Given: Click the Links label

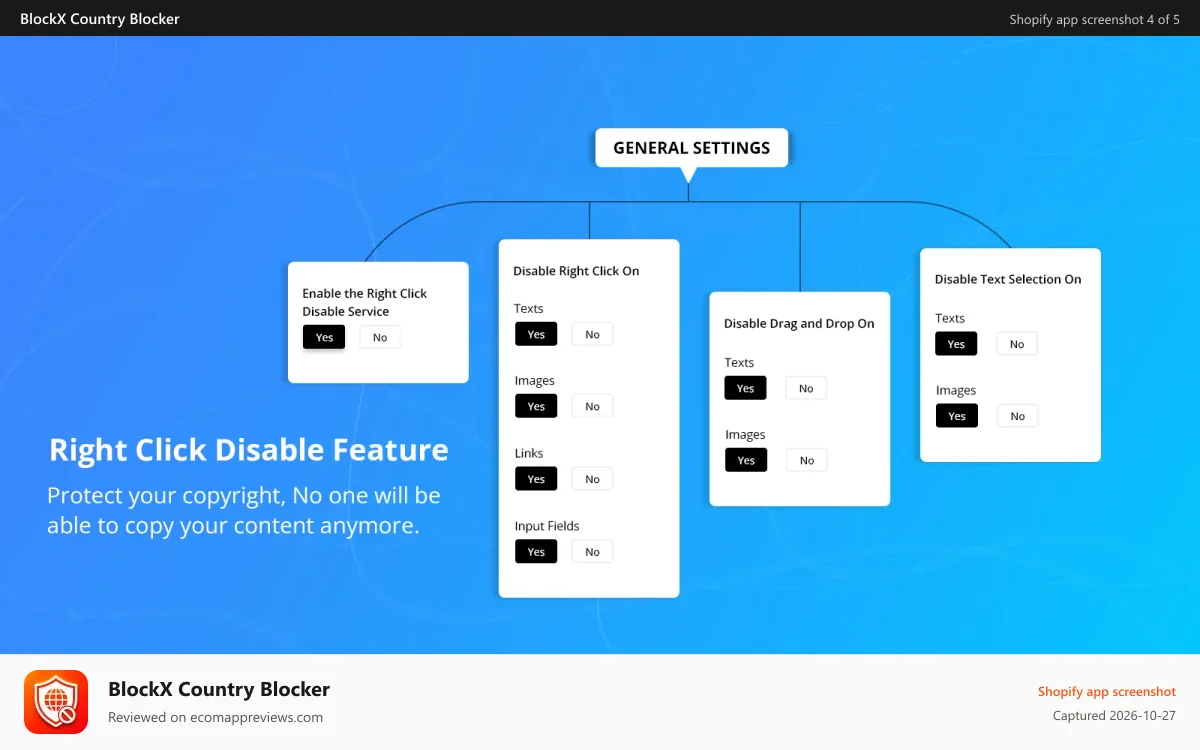Looking at the screenshot, I should (x=529, y=454).
